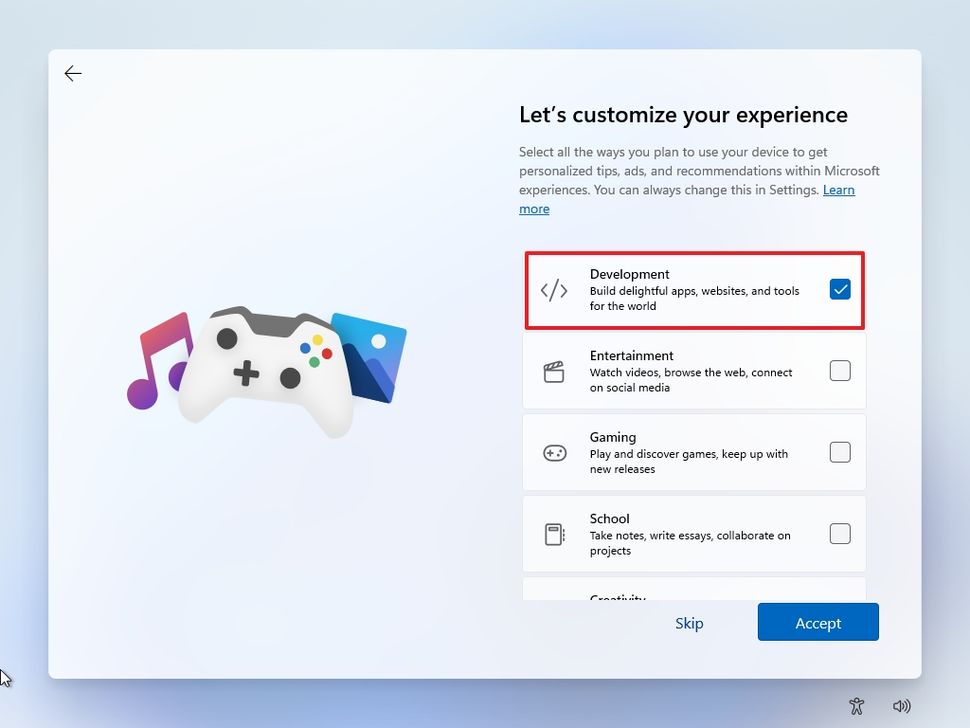This screenshot has width=970, height=728.
Task: Enable the Entertainment checkbox
Action: tap(840, 371)
